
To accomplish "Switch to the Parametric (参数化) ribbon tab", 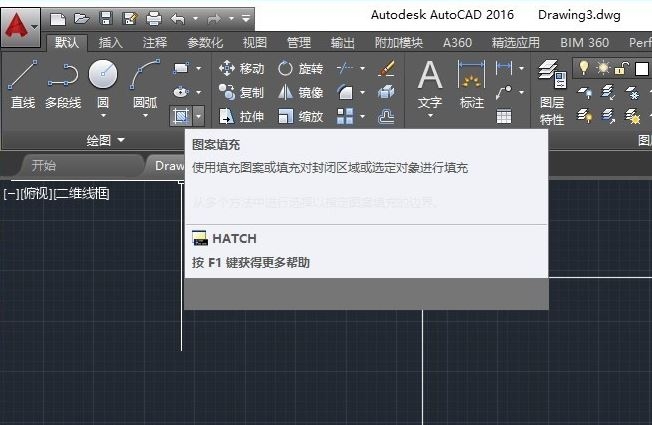I will (205, 42).
